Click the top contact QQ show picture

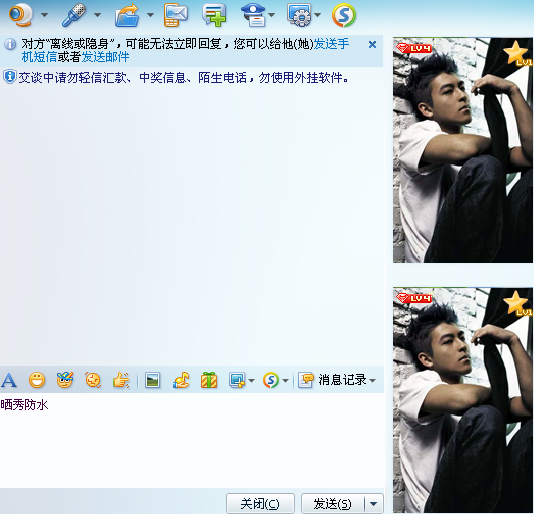462,150
